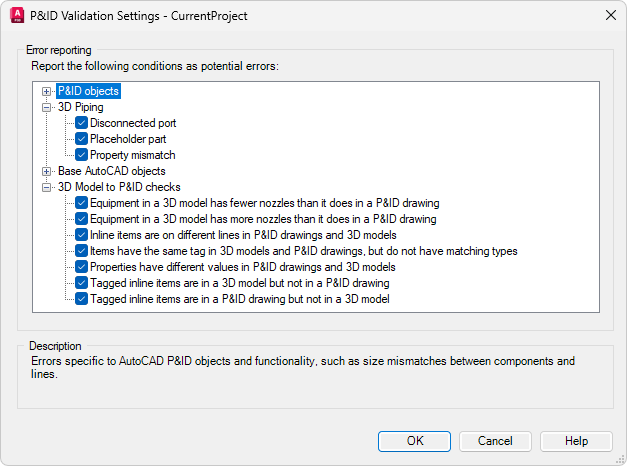
Task: Click the AutoCAD app icon in title bar
Action: coord(15,15)
